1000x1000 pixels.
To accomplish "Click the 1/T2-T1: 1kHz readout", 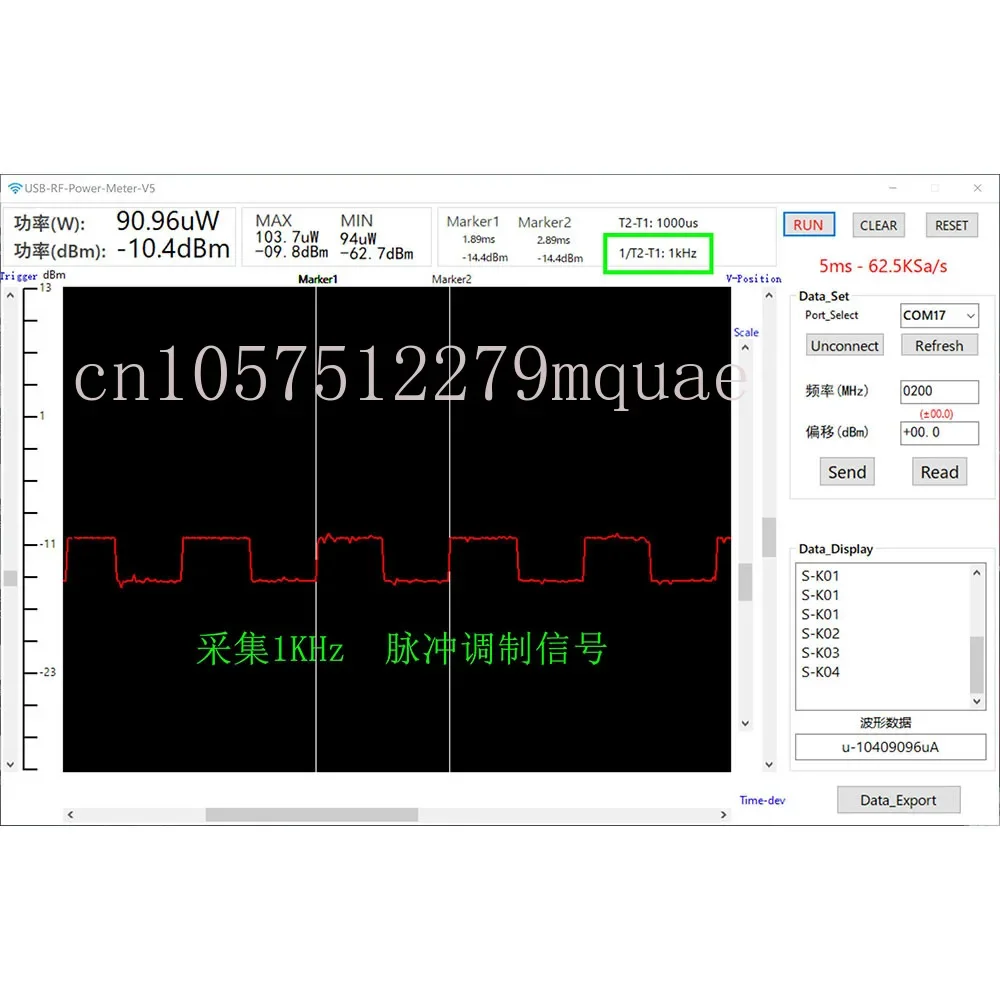I will point(658,253).
